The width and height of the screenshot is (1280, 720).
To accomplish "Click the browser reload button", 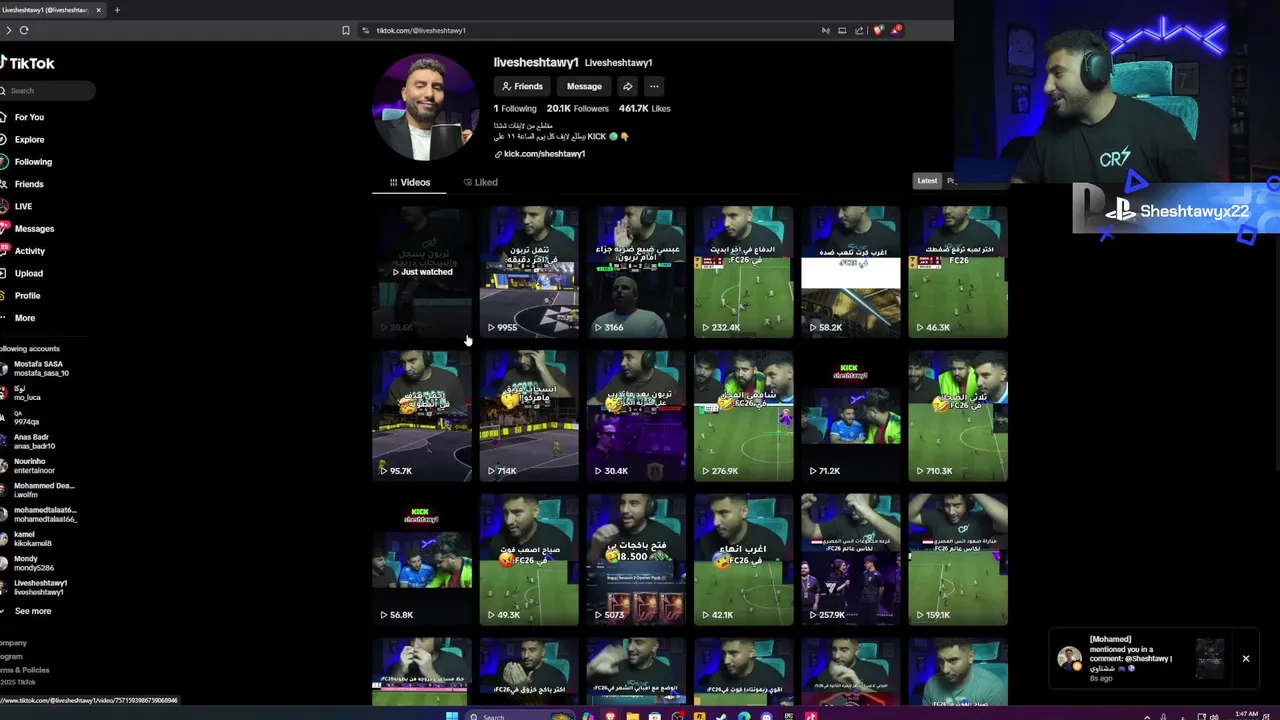I will [24, 30].
